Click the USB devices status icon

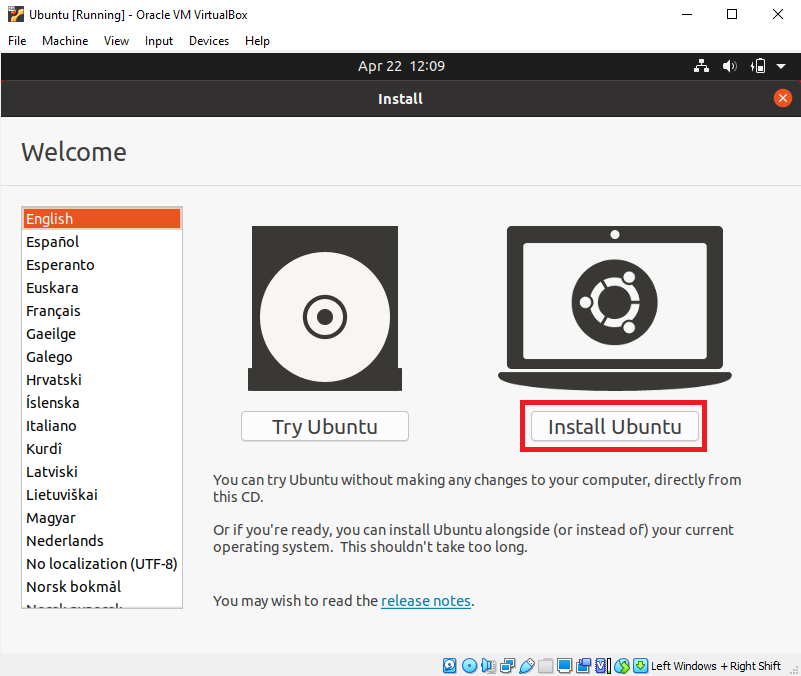pos(527,665)
